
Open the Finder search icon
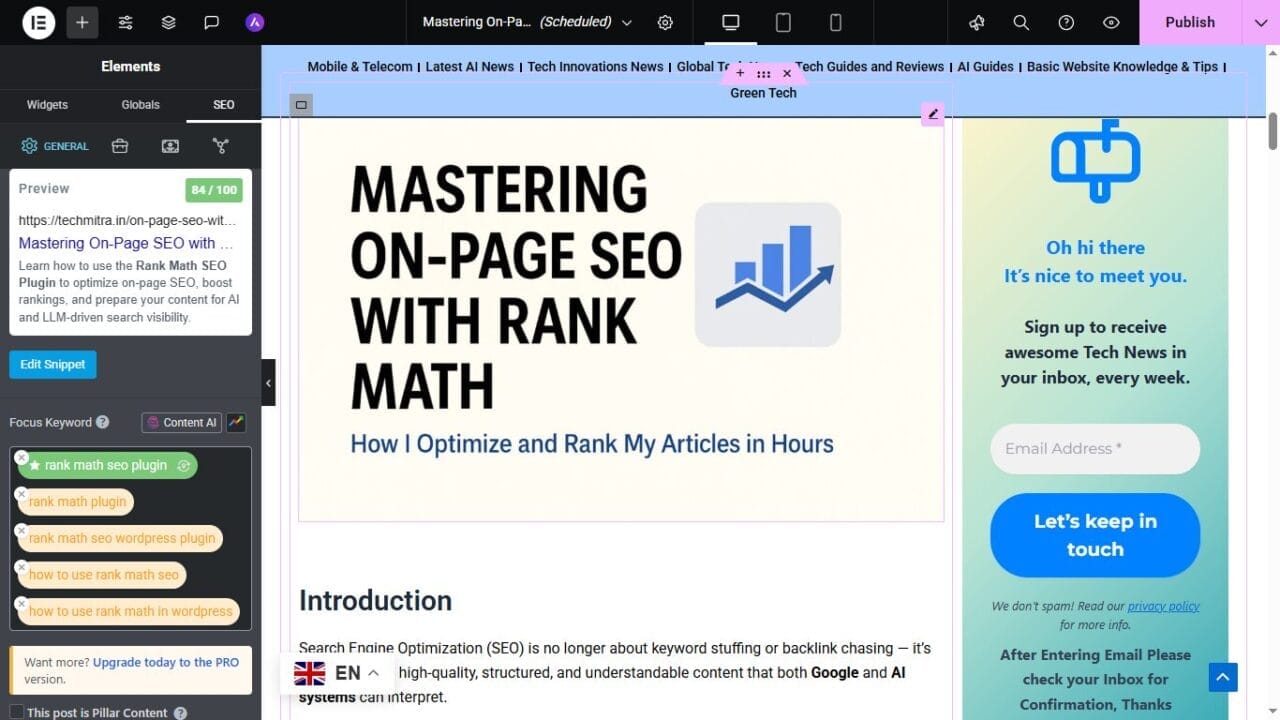coord(1021,22)
